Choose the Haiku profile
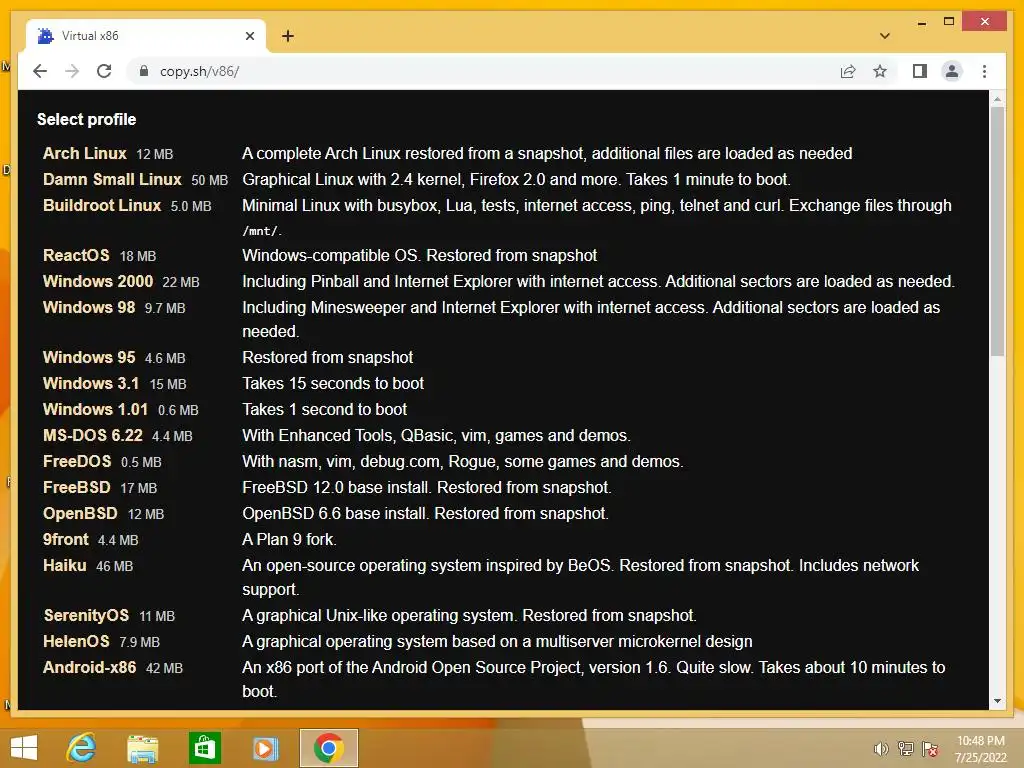 (x=64, y=566)
